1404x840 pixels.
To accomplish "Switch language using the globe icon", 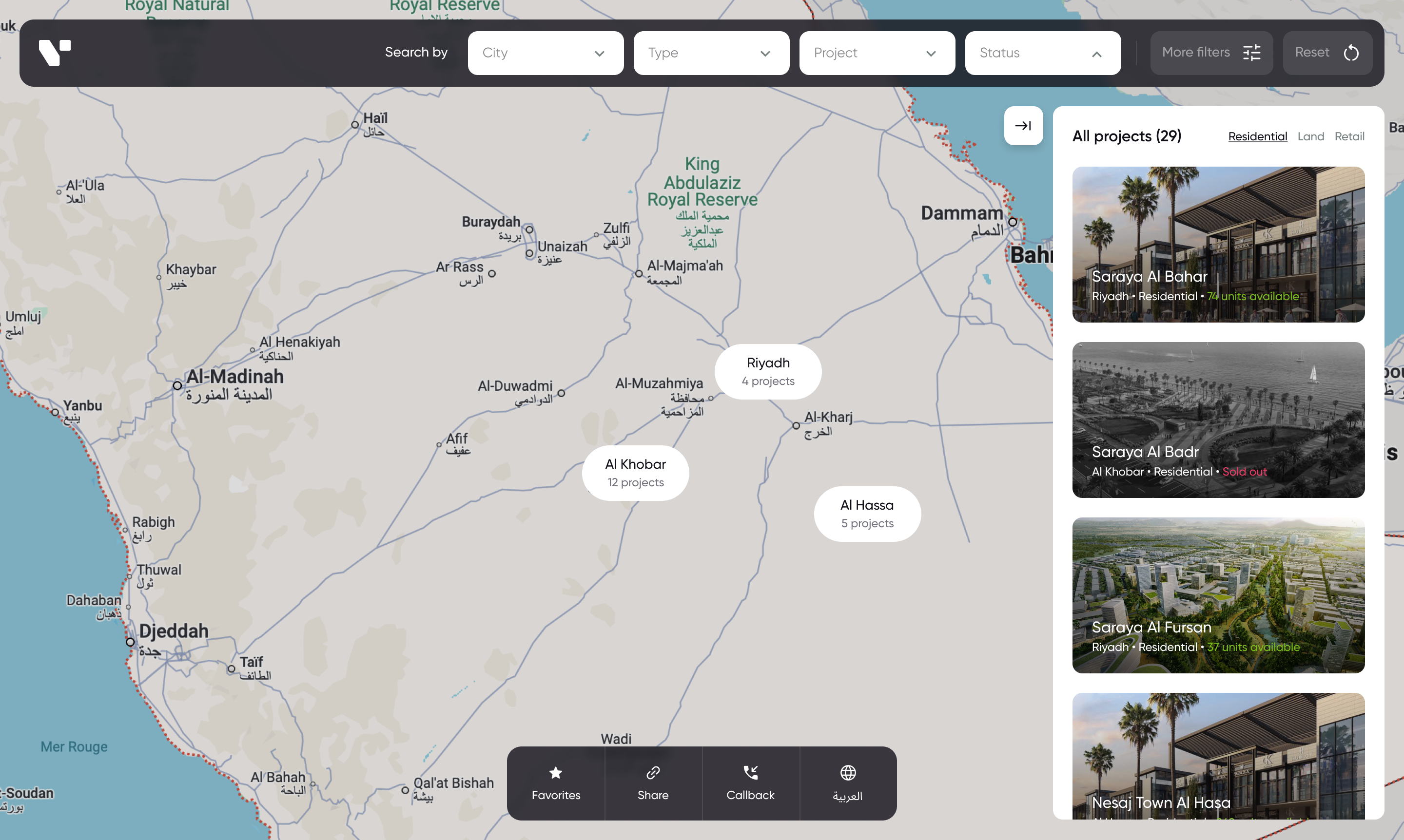I will (847, 772).
